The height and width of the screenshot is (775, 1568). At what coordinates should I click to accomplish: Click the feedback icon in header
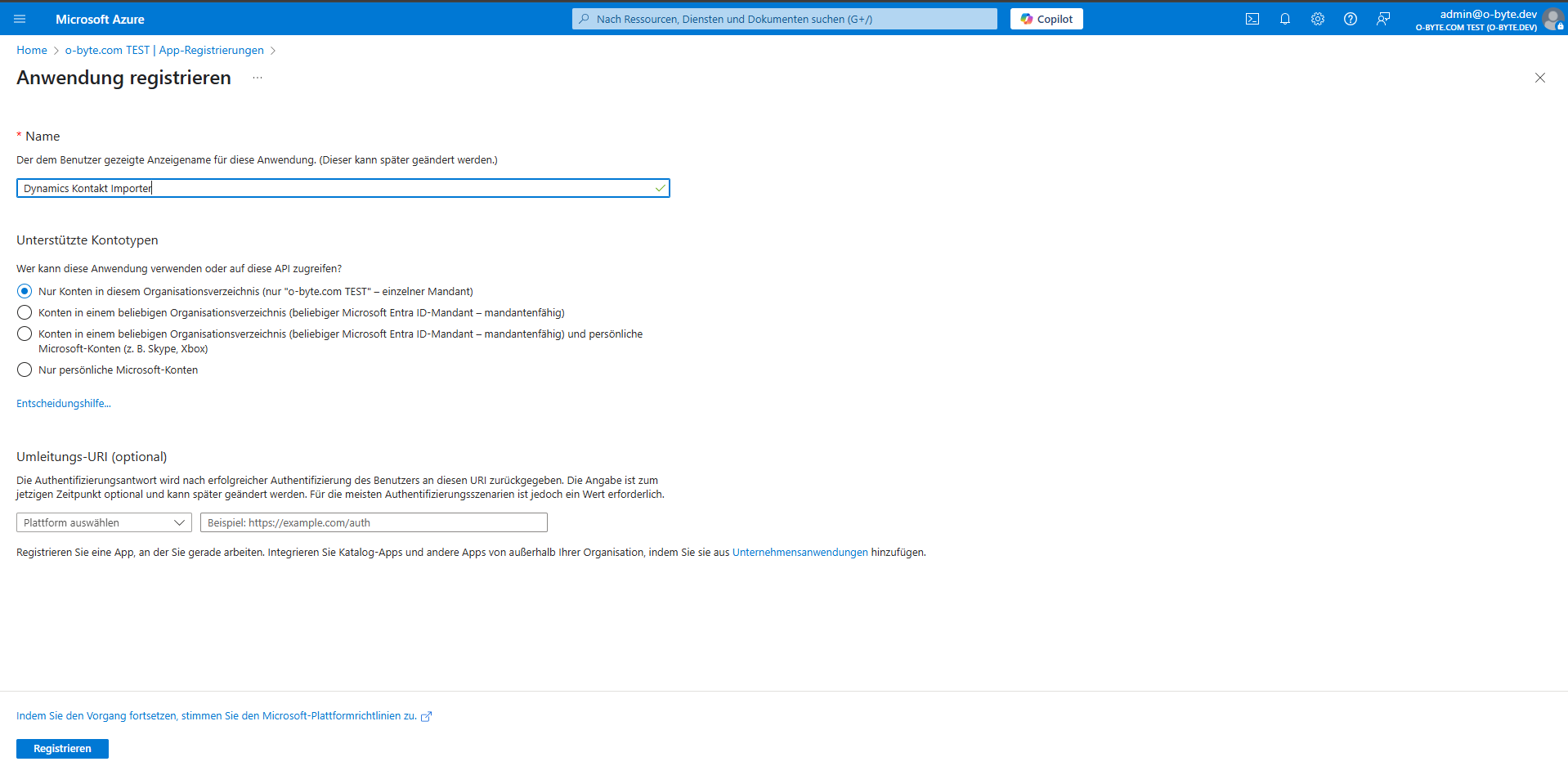pos(1382,19)
